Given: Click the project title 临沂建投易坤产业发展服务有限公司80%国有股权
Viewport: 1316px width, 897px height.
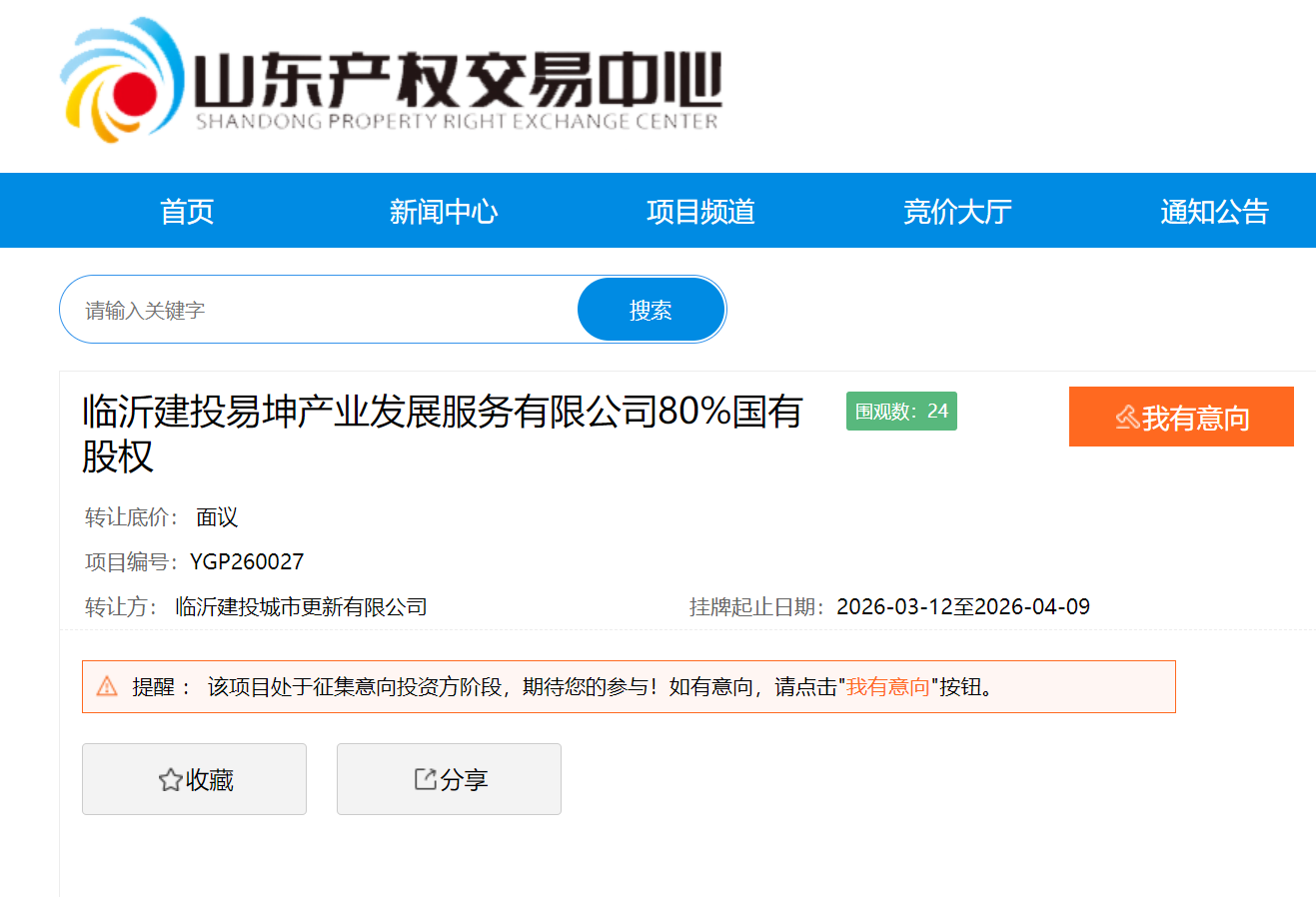Looking at the screenshot, I should click(x=442, y=413).
